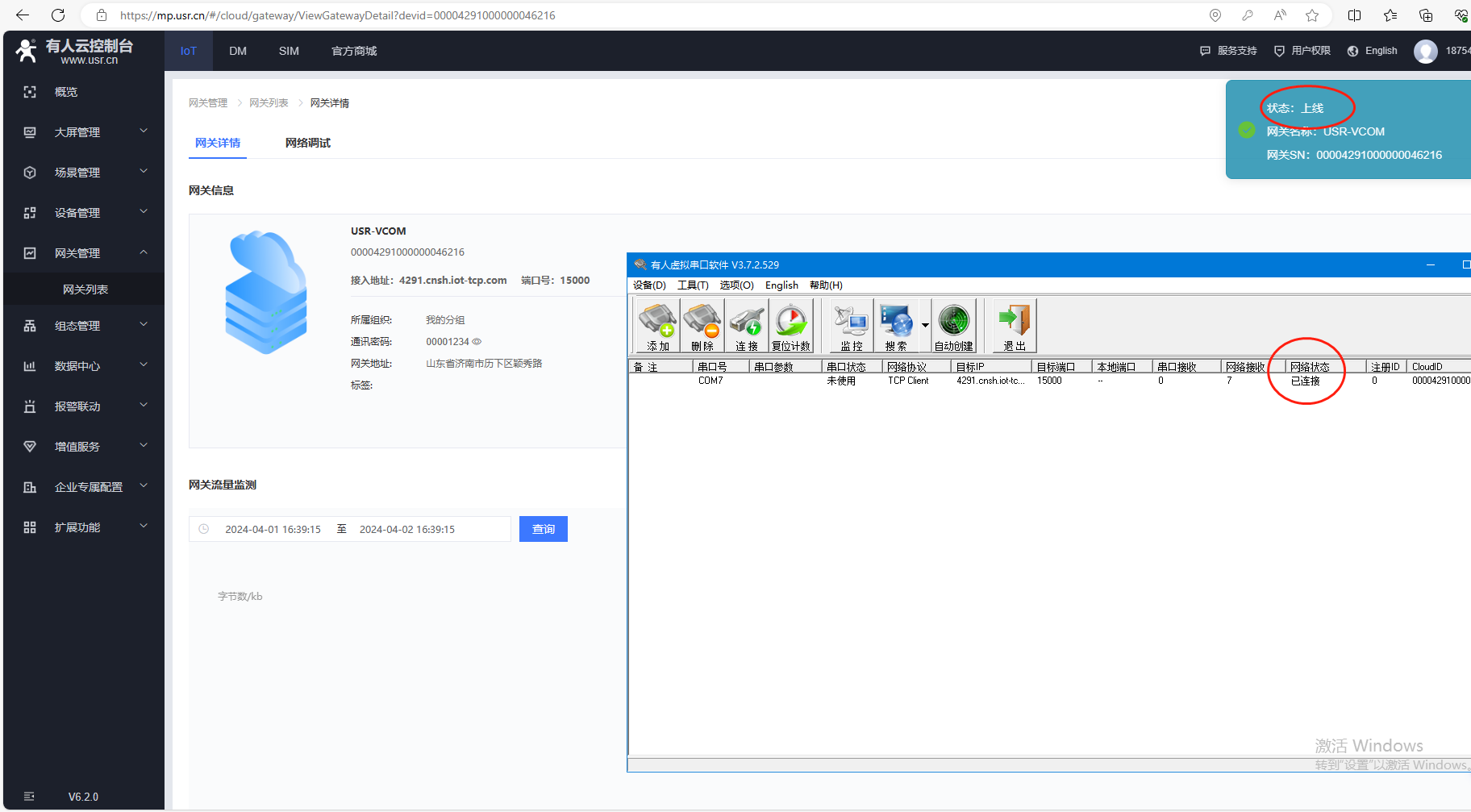Open browser collections

(1426, 15)
